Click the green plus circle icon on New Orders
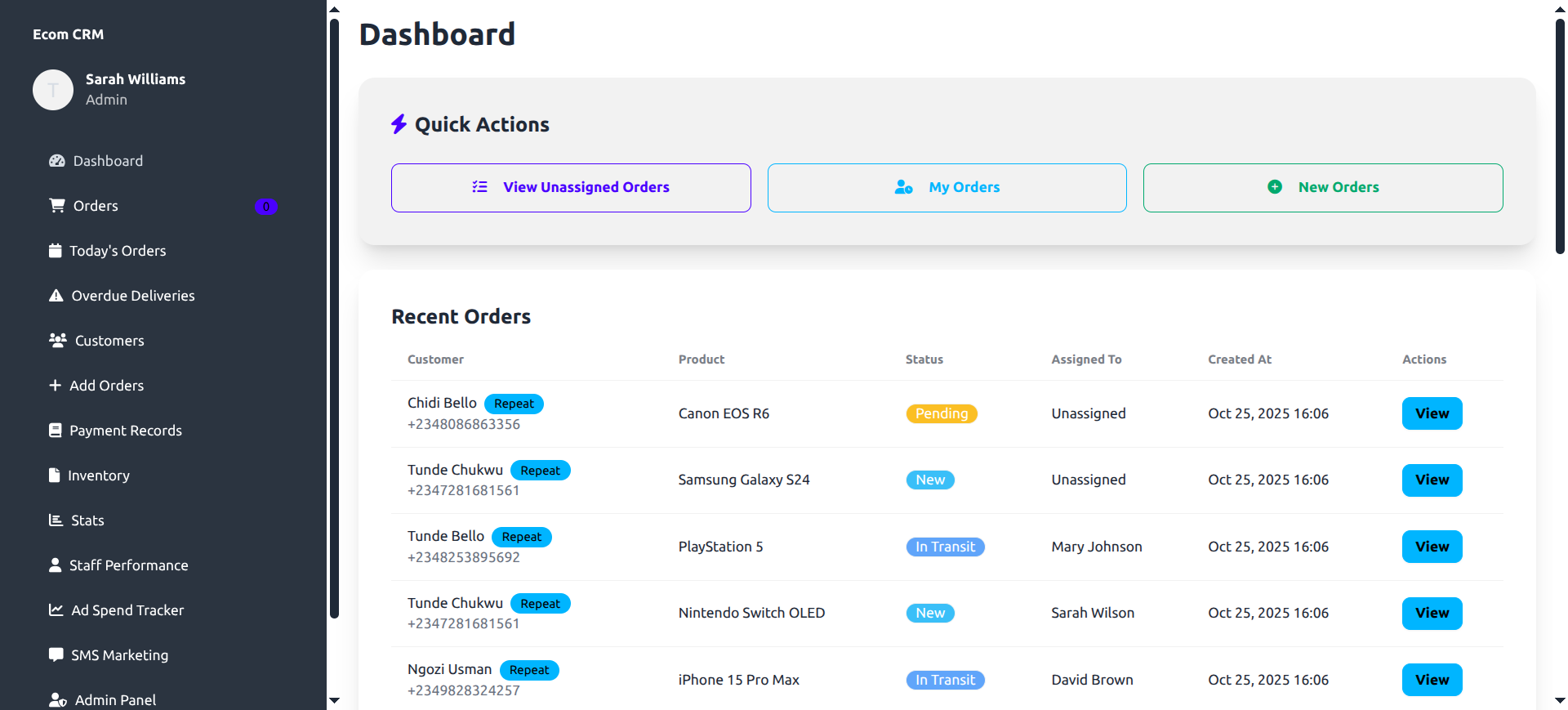Screen dimensions: 1568x710 tap(1274, 187)
